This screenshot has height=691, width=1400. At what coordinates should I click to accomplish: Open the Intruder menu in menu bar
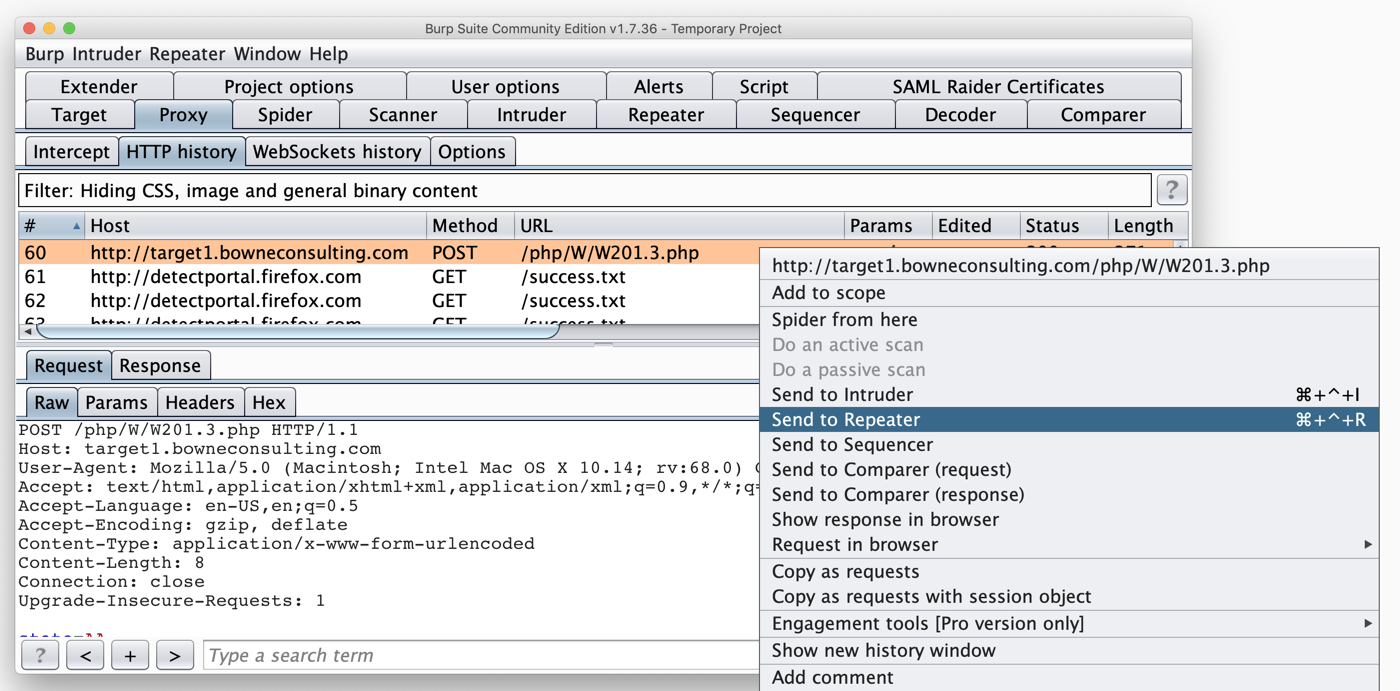[107, 54]
